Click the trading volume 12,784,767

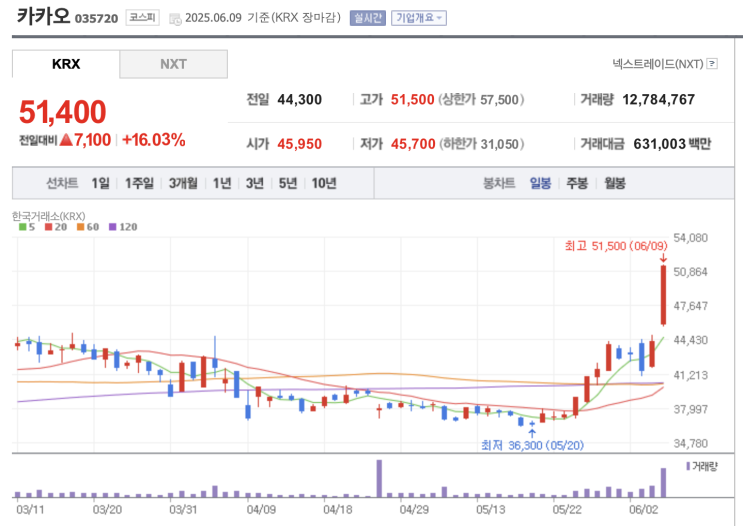(x=659, y=100)
